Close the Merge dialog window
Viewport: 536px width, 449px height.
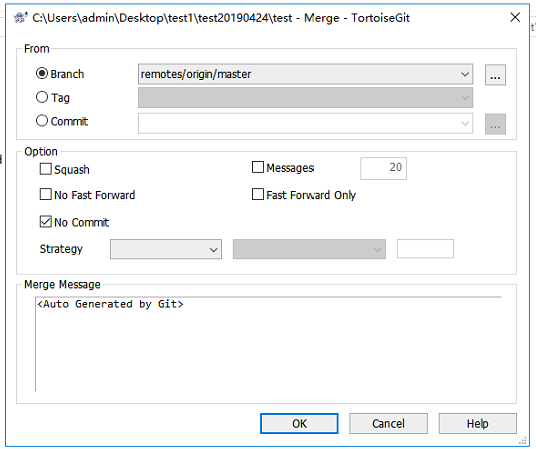515,17
